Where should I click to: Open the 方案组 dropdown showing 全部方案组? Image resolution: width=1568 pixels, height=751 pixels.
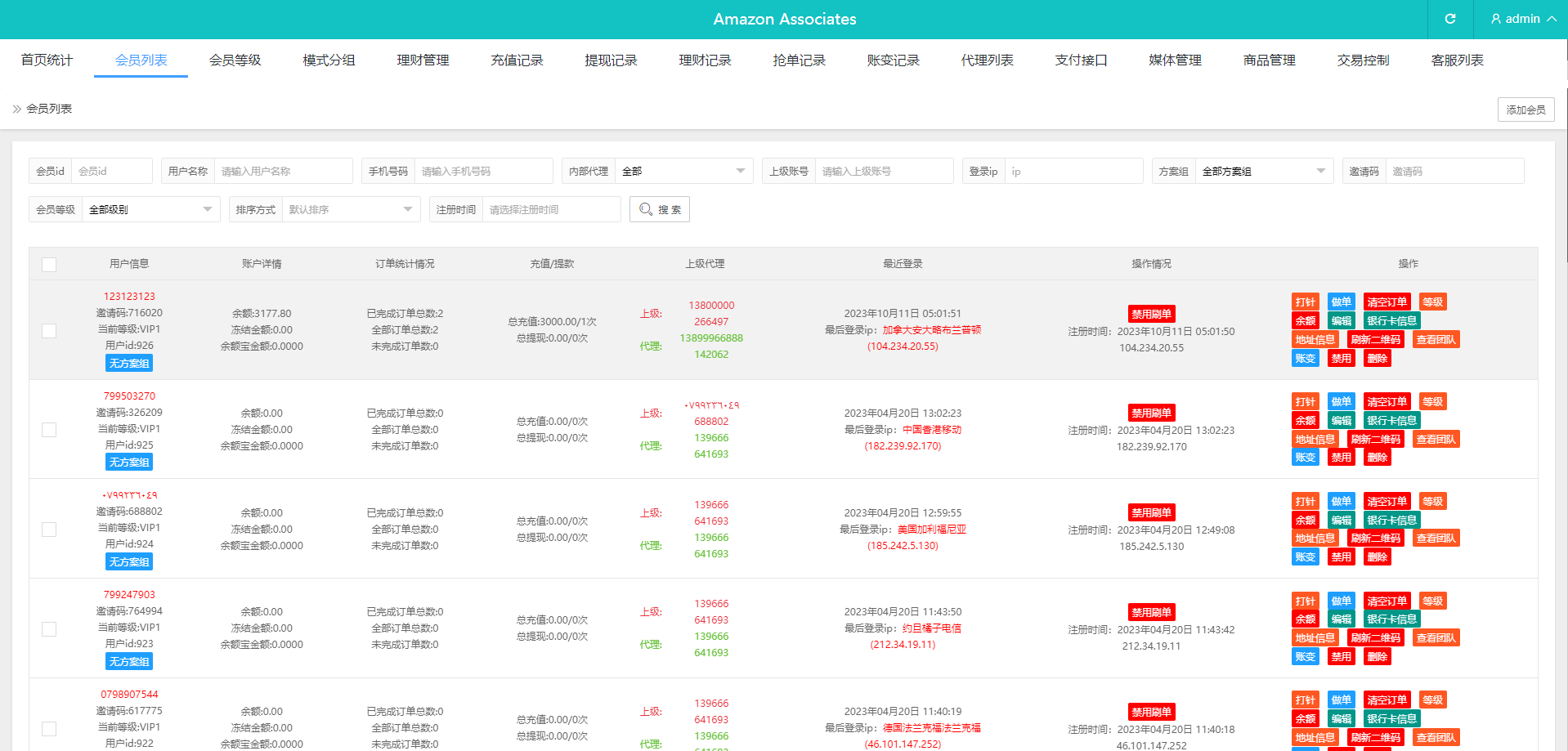click(x=1263, y=171)
